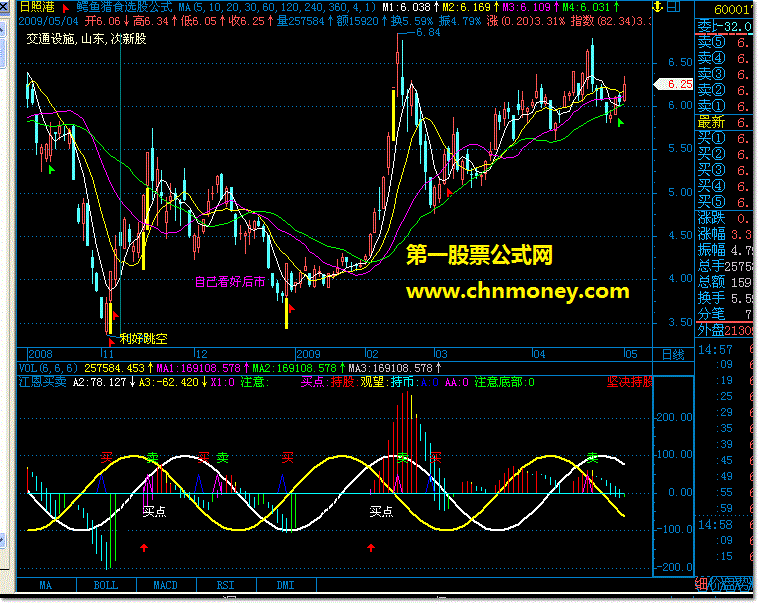Click the green arrow marker under the May 2009 candles

pyautogui.click(x=620, y=123)
